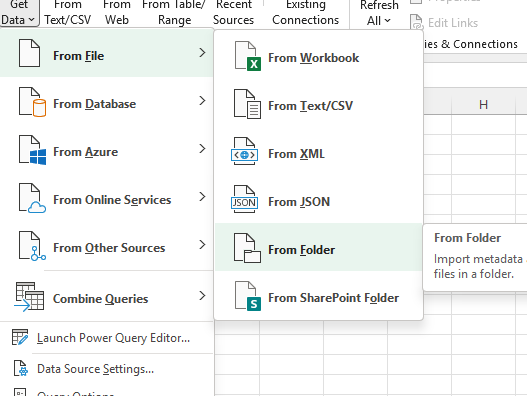Click the From XML icon
The image size is (527, 396).
click(x=244, y=151)
